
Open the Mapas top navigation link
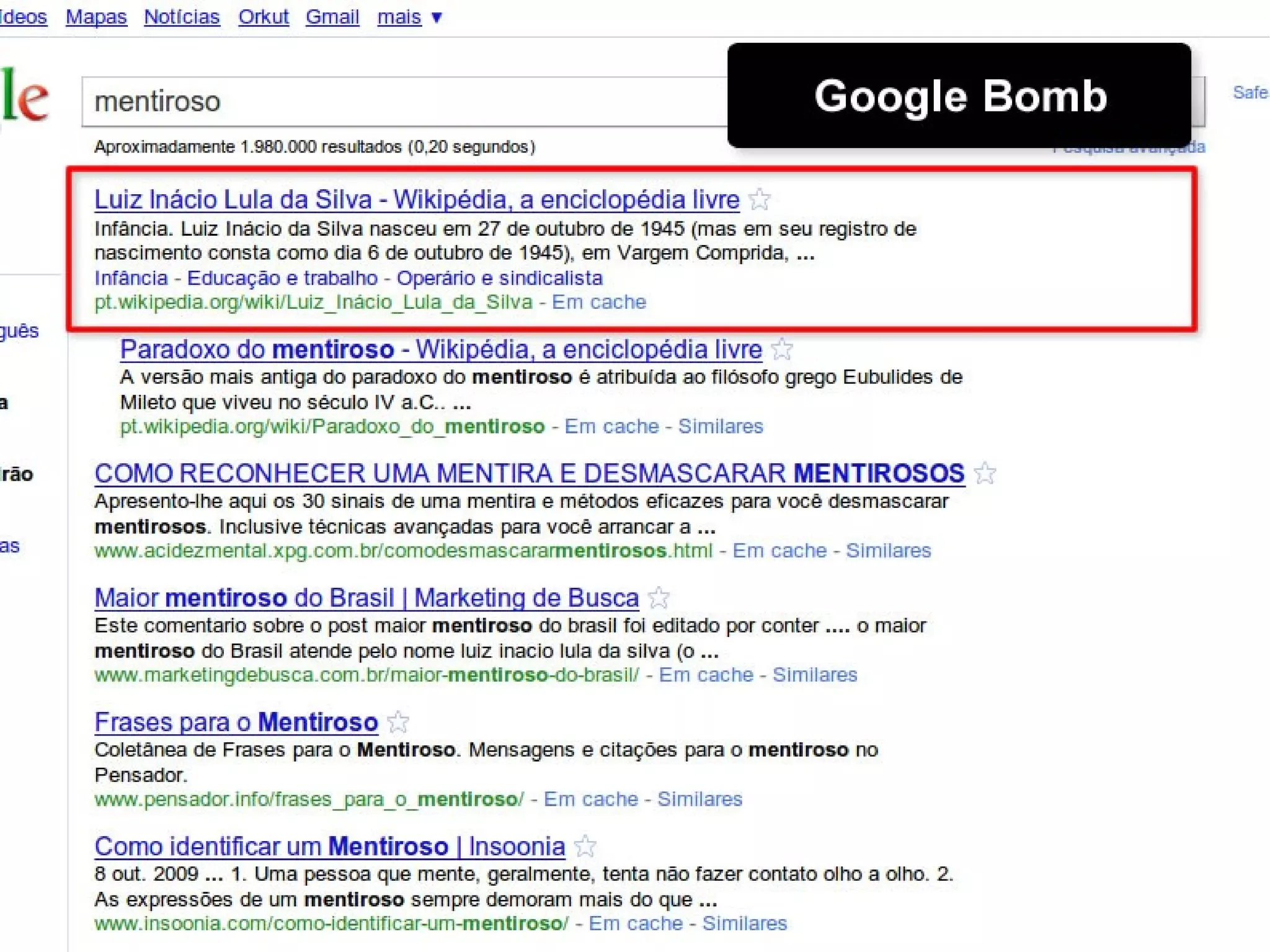tap(96, 17)
